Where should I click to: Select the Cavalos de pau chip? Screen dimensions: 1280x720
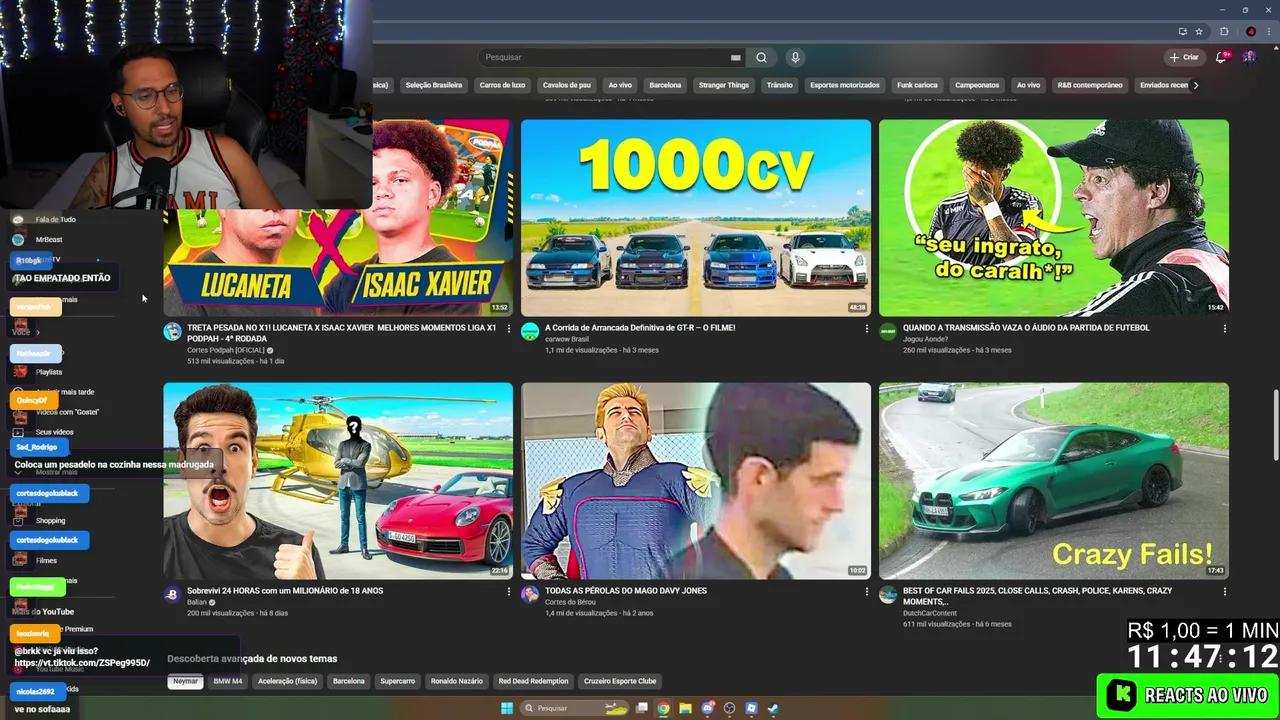[x=567, y=85]
